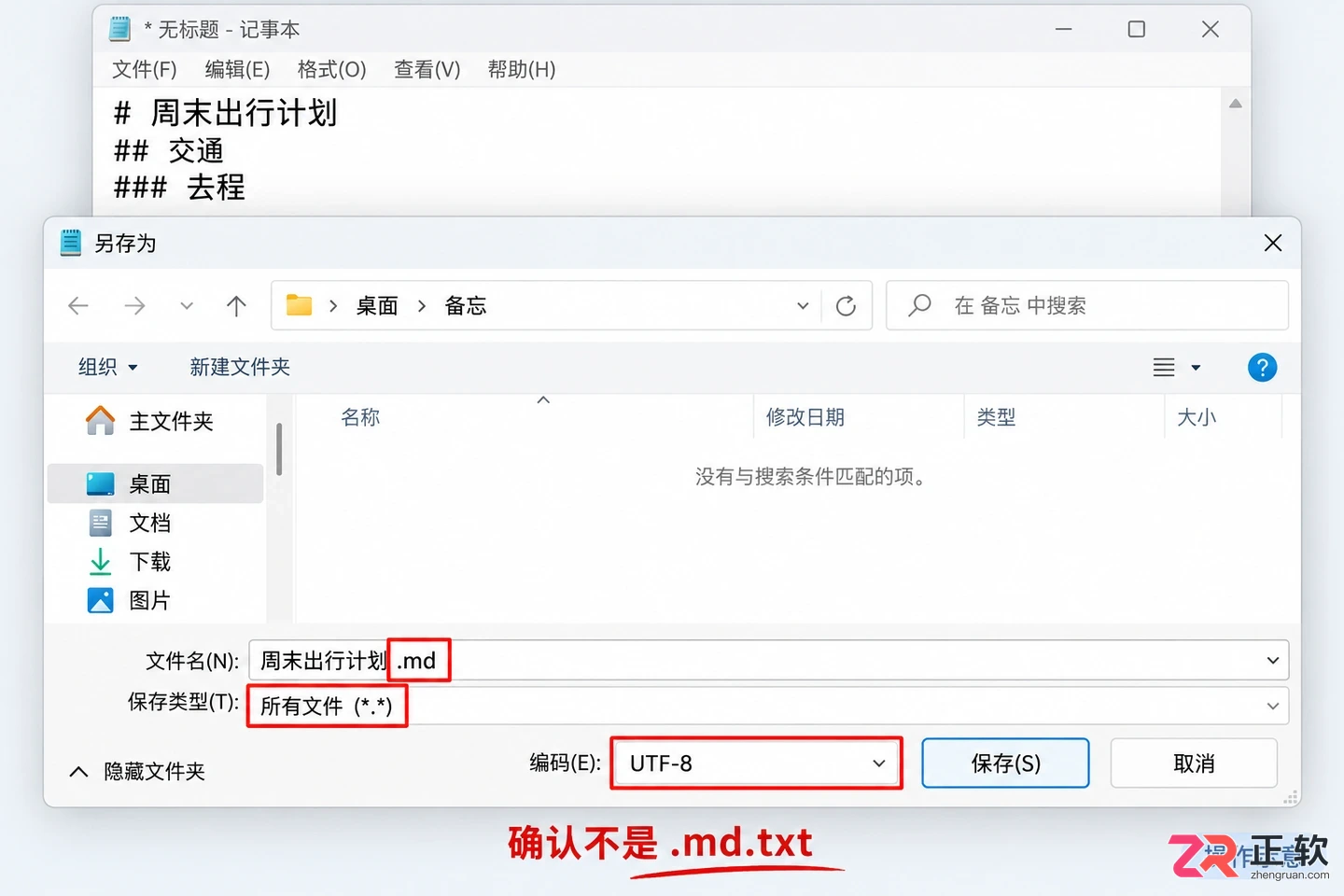Screen dimensions: 1344x896
Task: Click Notepad scrollbar up arrow
Action: 1235,104
